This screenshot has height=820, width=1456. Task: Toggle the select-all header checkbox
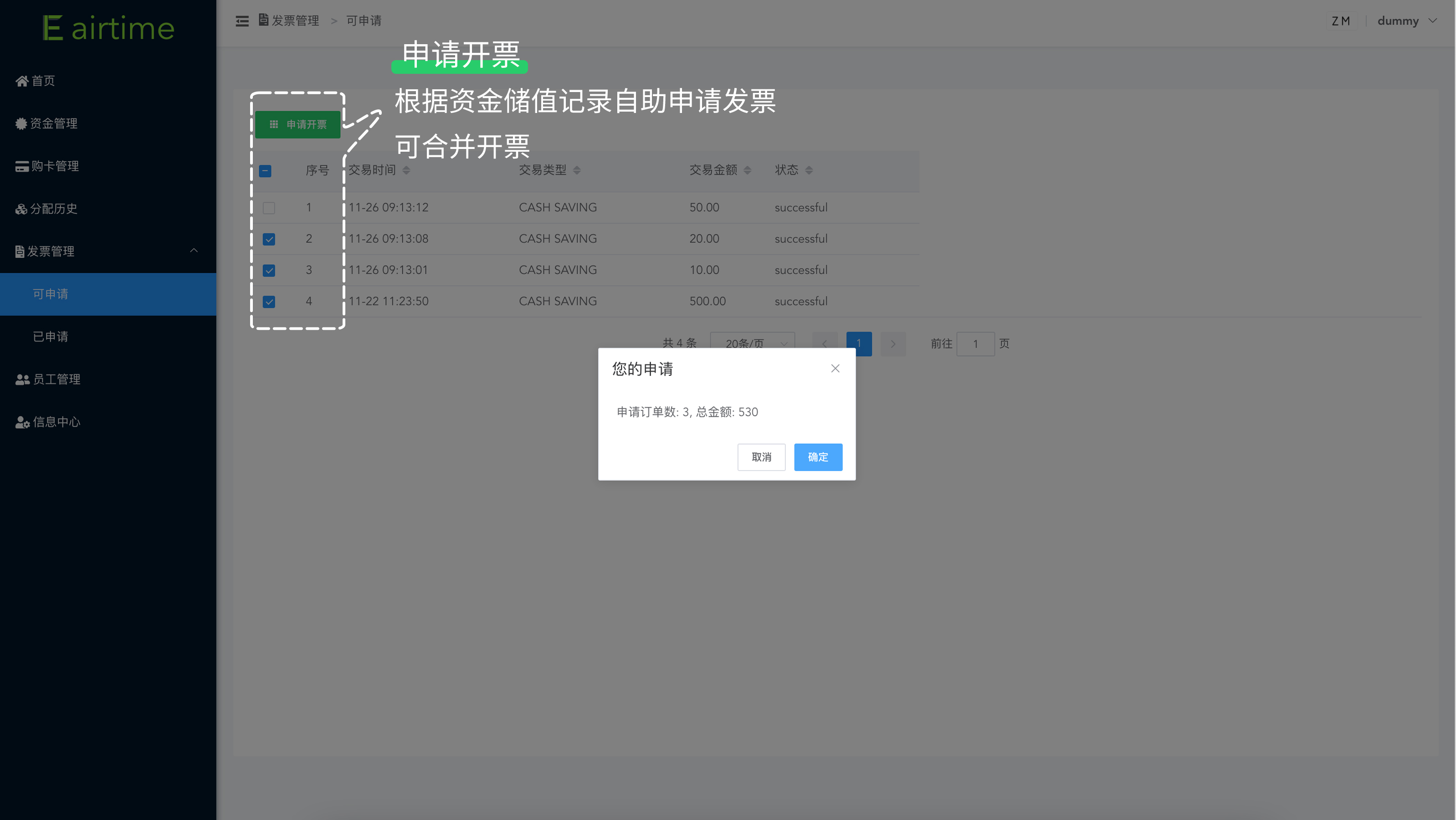(x=265, y=171)
